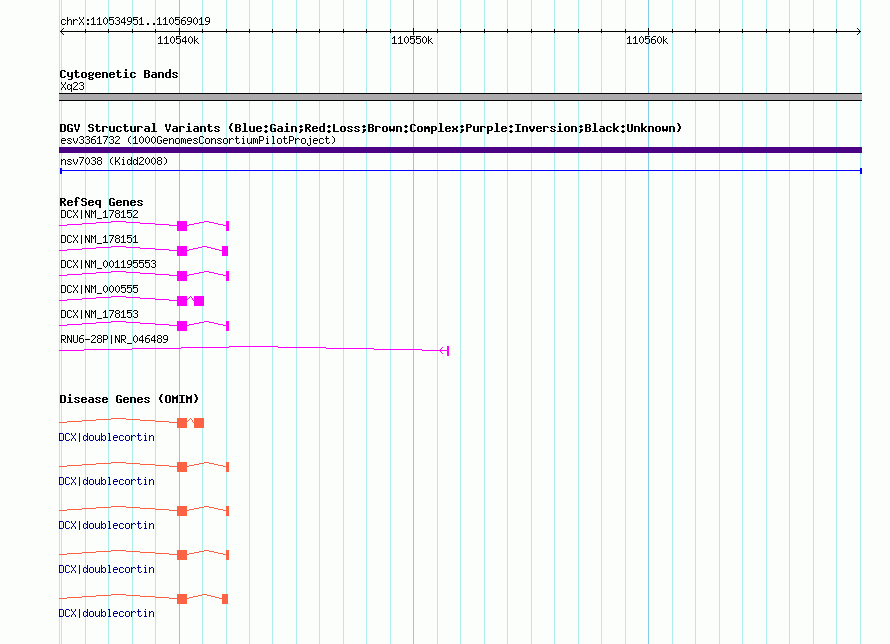Click the orange exon box of the fourth OMIM gene
The height and width of the screenshot is (644, 890).
182,555
